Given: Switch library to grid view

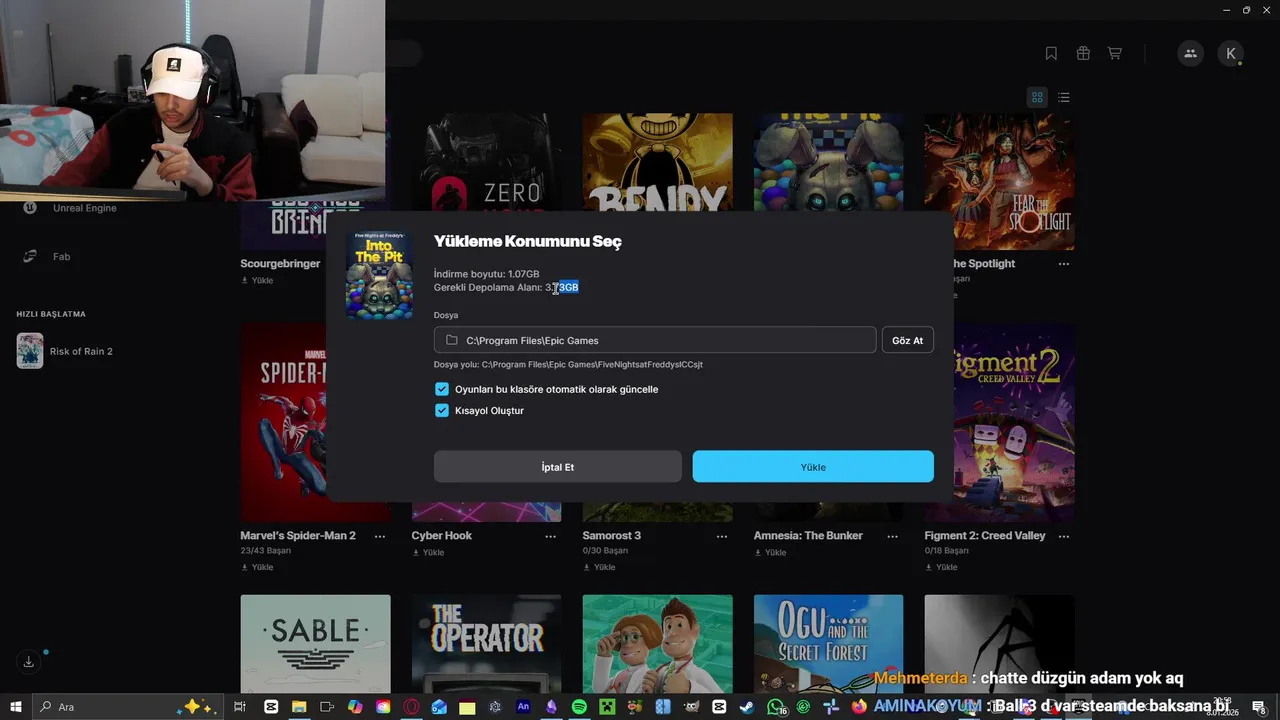Looking at the screenshot, I should 1037,97.
